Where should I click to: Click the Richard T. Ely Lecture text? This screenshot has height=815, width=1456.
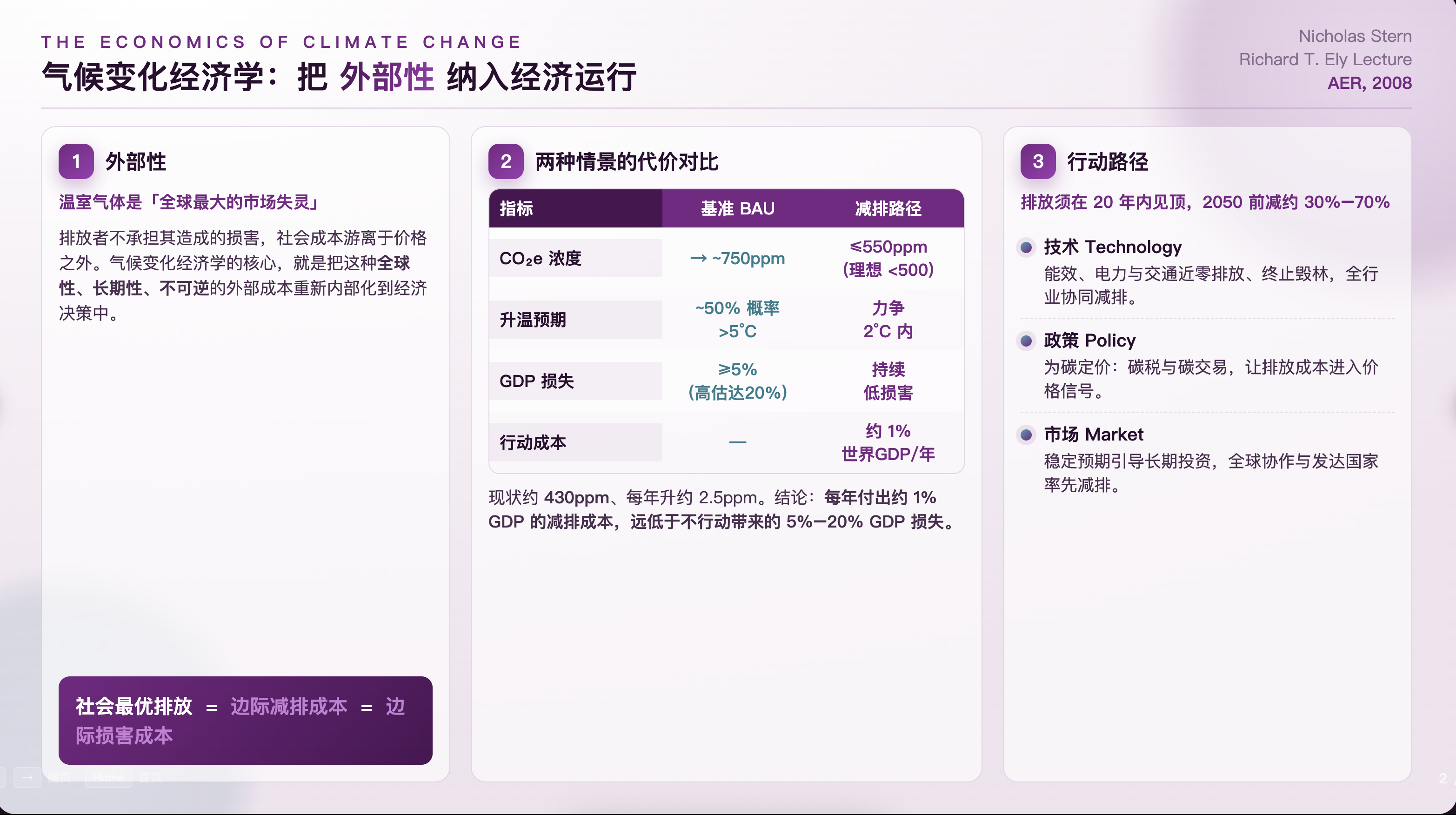tap(1325, 60)
